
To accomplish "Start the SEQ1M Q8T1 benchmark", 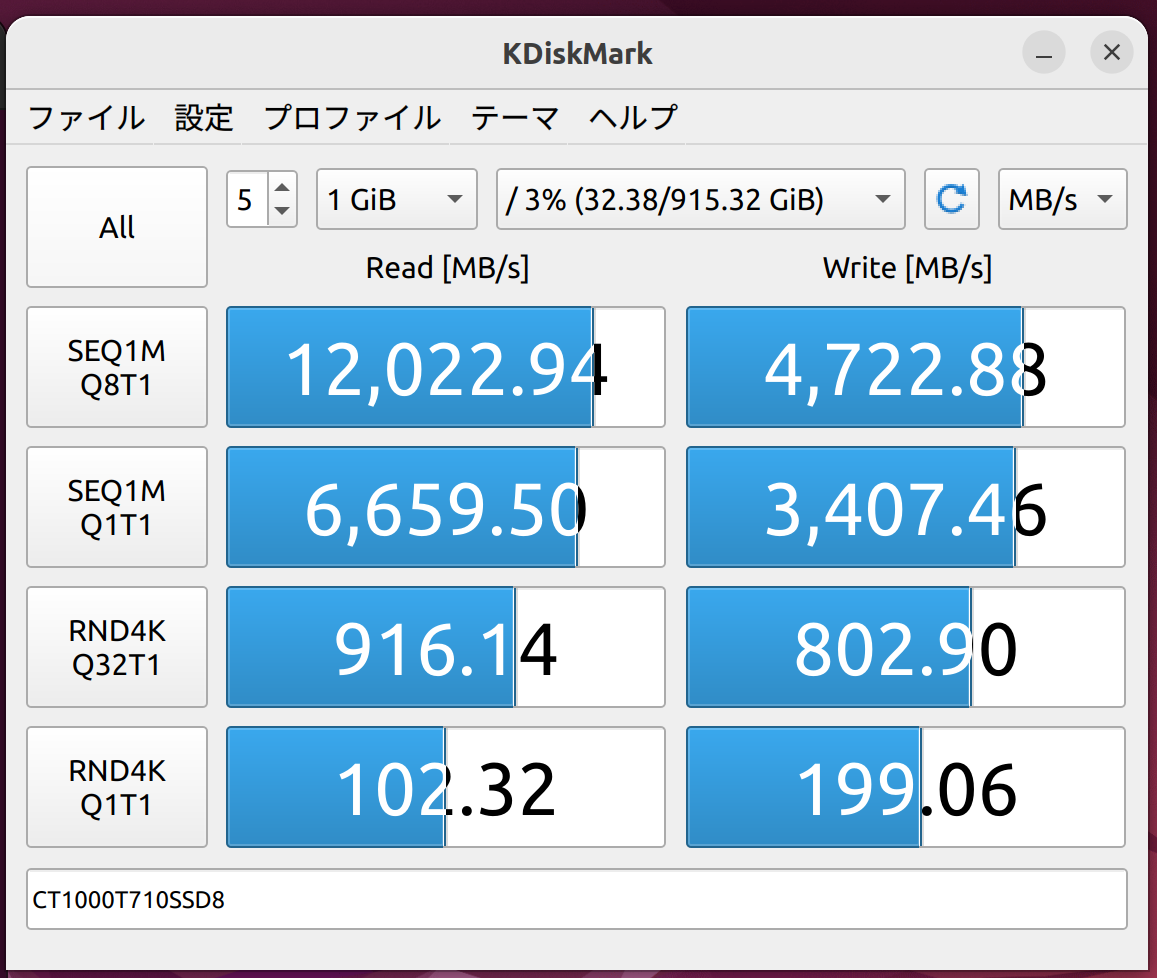I will 117,367.
